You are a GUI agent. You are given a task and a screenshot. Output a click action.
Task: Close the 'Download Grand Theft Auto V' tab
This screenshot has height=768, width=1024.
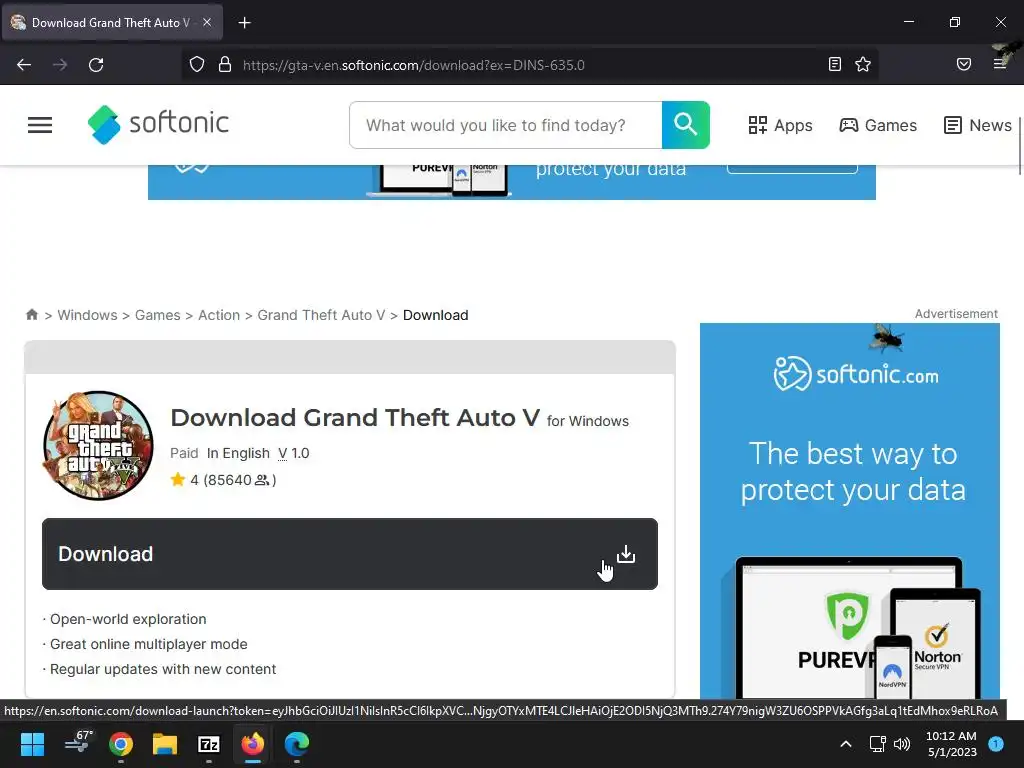tap(207, 22)
